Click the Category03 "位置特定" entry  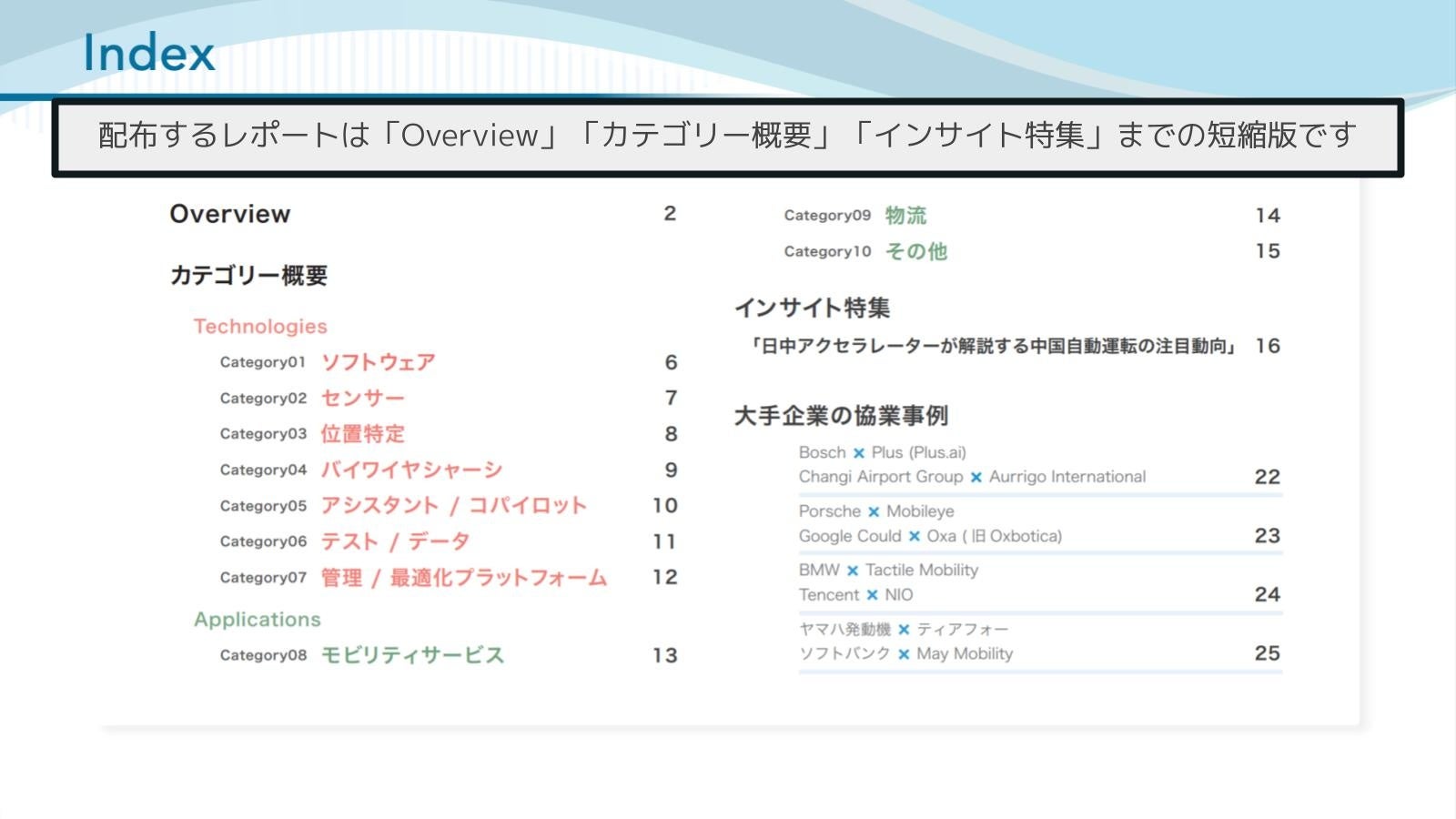(x=362, y=434)
